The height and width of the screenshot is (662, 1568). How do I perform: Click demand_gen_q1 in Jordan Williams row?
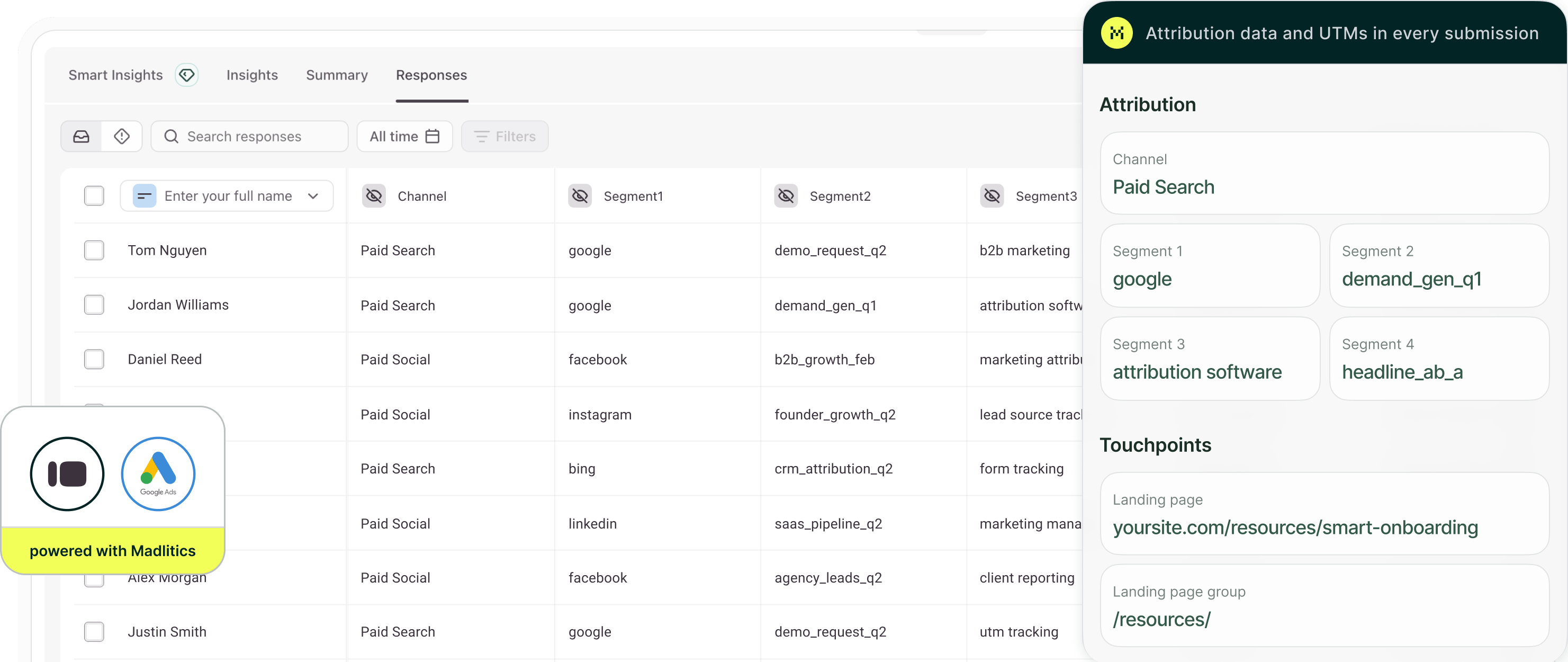point(825,306)
